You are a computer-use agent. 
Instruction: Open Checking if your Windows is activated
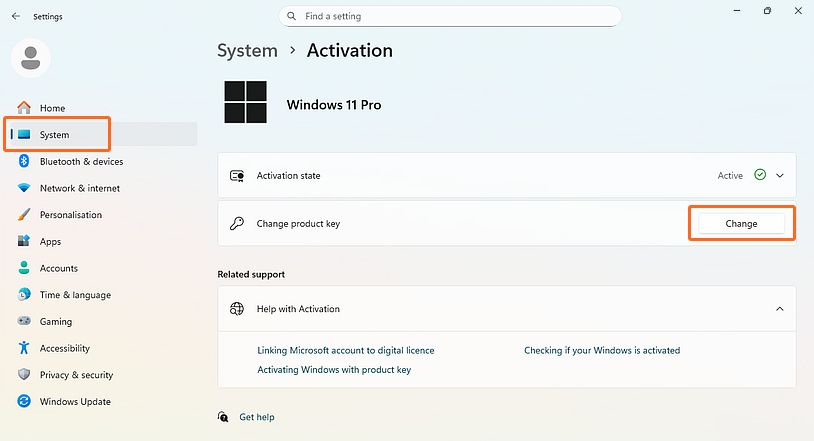point(602,350)
